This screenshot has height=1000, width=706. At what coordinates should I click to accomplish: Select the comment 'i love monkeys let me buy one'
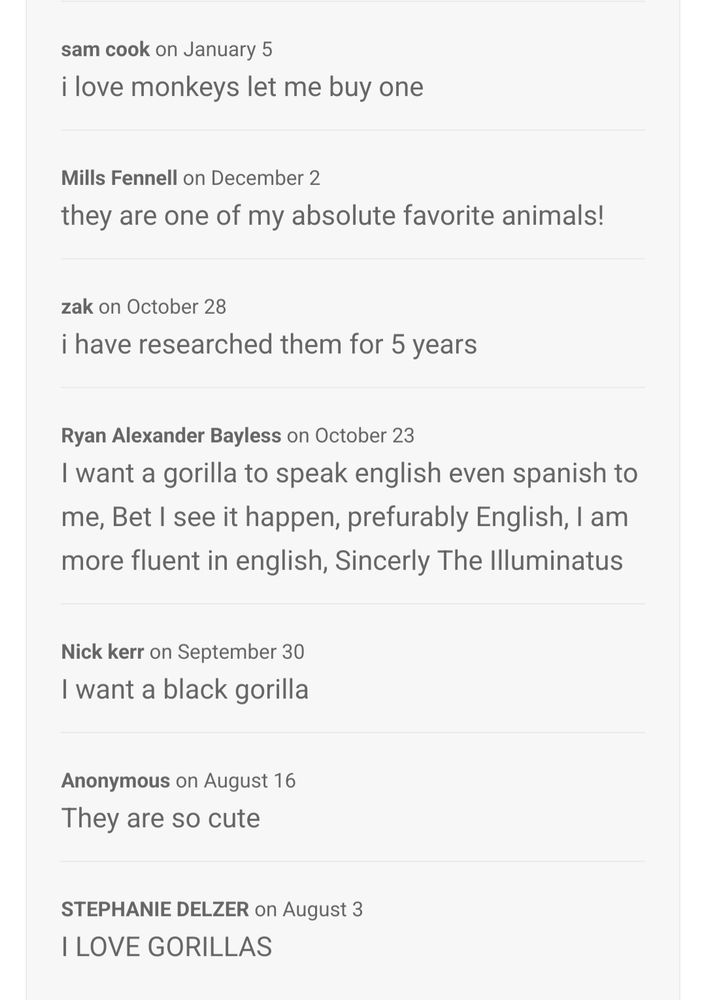pyautogui.click(x=242, y=87)
